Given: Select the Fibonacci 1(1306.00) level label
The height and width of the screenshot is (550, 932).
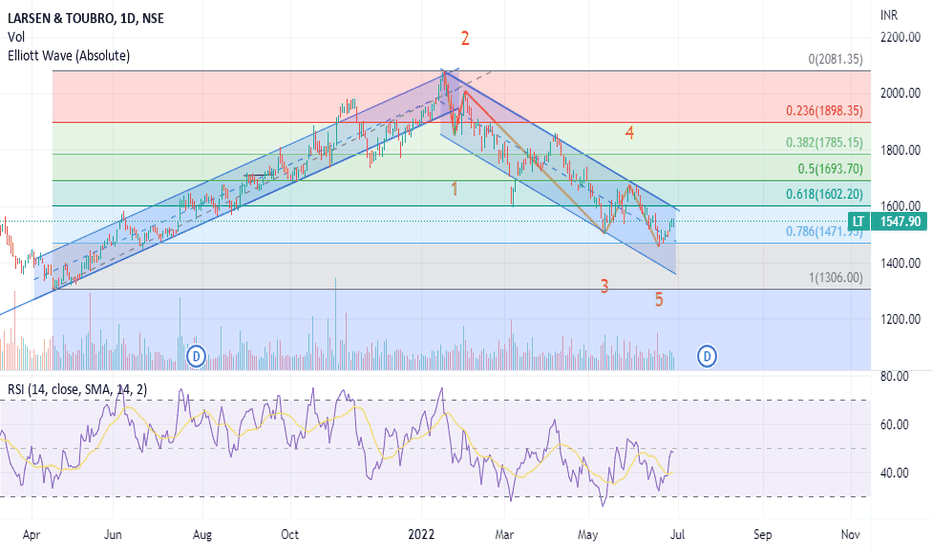Looking at the screenshot, I should (x=835, y=278).
